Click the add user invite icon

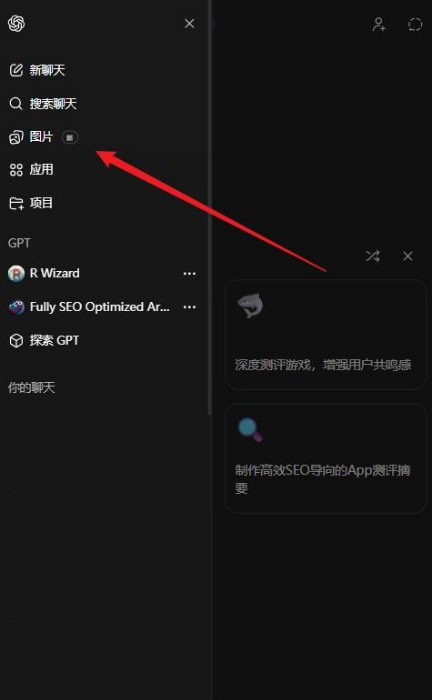click(379, 24)
